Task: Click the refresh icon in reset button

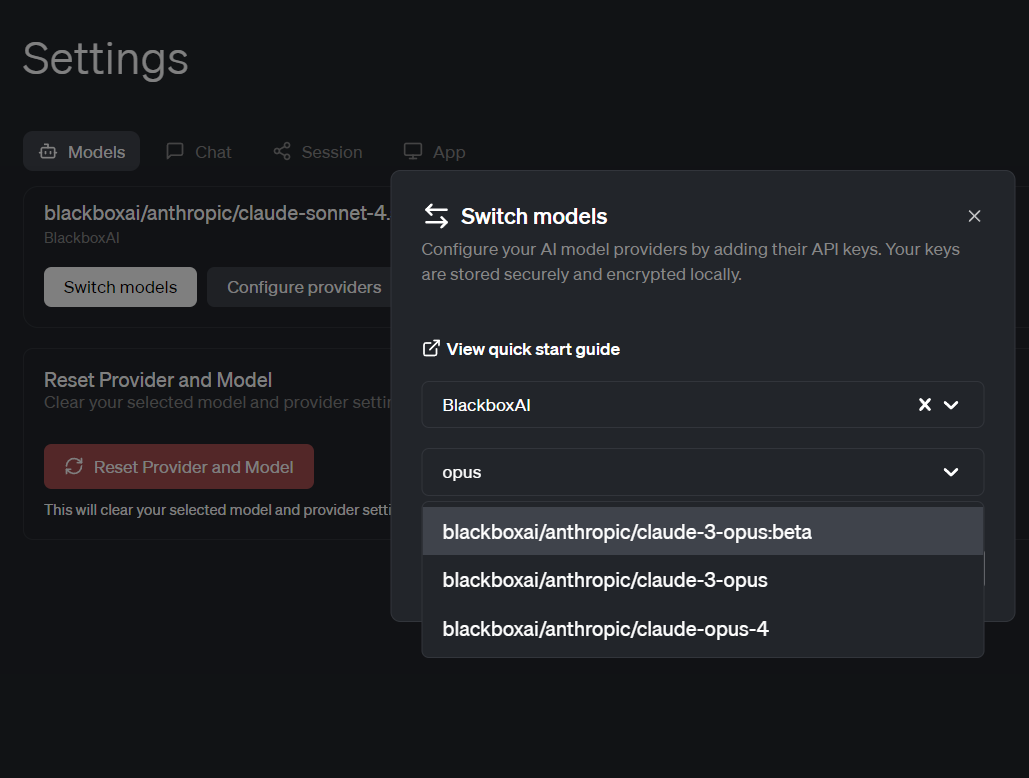Action: [x=74, y=466]
